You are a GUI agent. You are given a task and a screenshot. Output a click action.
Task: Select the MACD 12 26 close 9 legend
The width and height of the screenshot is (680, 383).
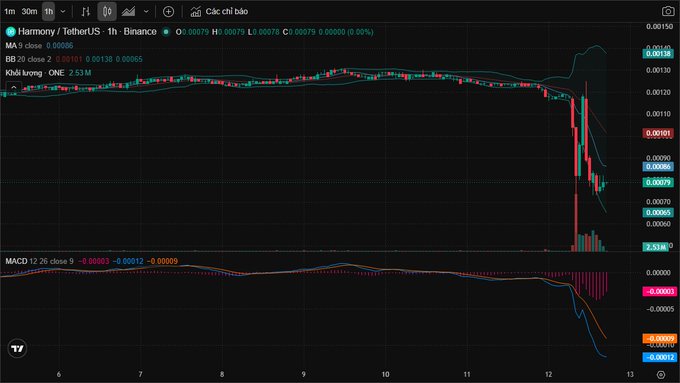pos(39,261)
